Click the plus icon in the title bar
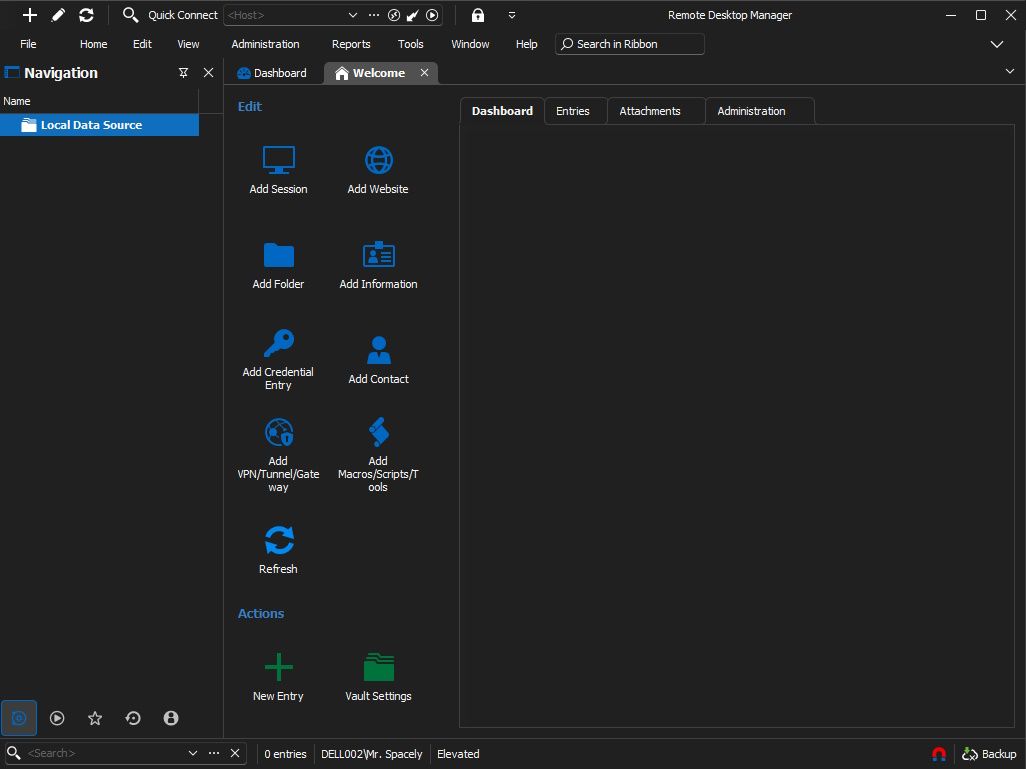The height and width of the screenshot is (769, 1026). [29, 14]
